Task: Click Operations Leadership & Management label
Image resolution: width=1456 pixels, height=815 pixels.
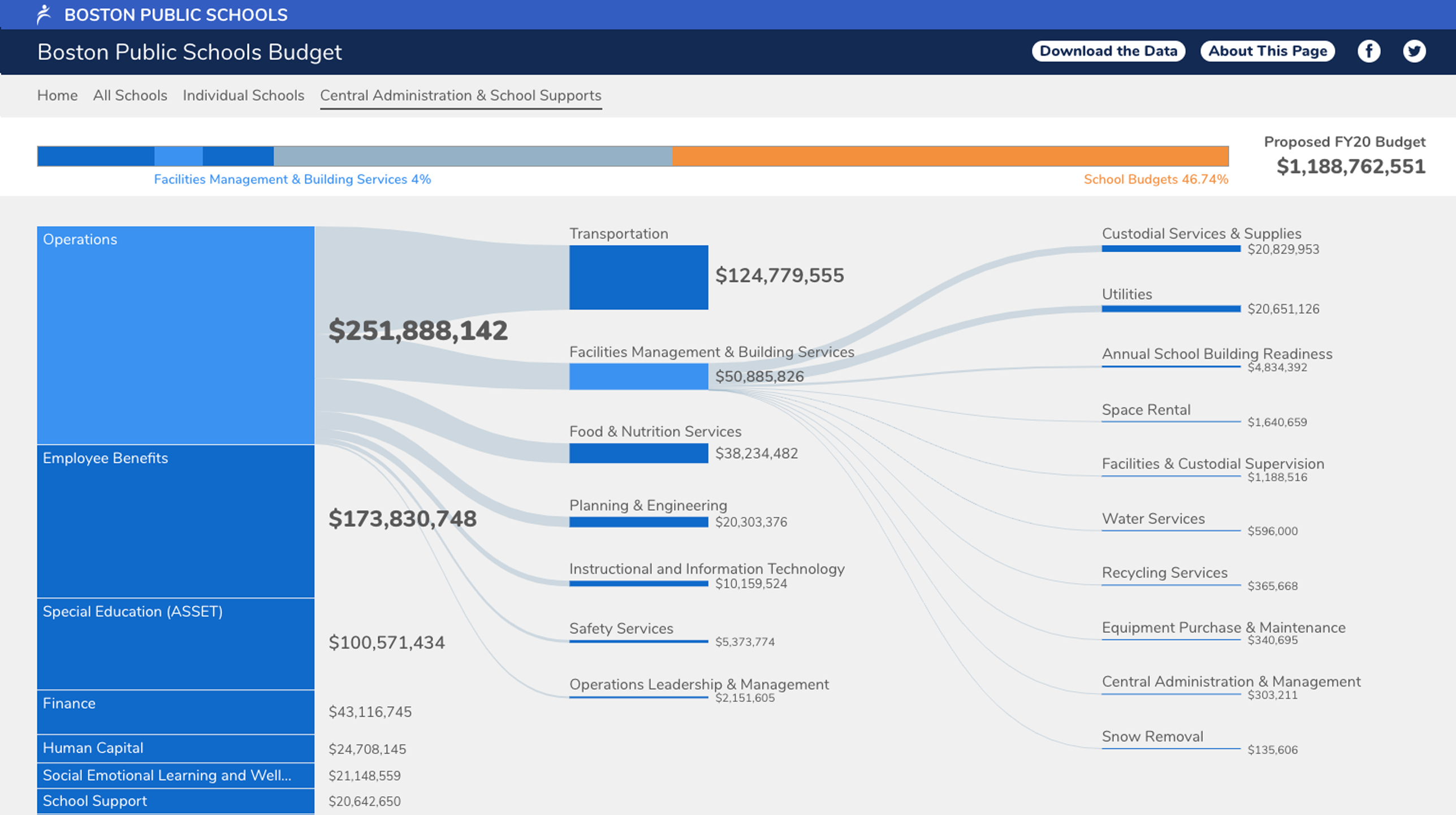Action: pyautogui.click(x=699, y=684)
